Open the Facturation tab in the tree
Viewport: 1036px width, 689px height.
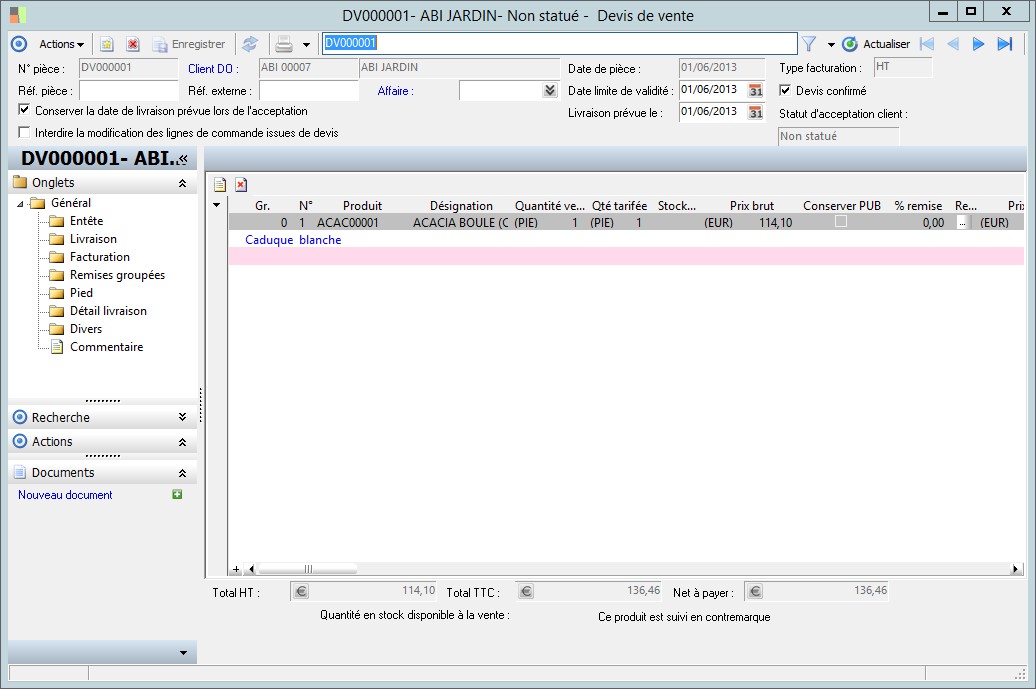(x=100, y=257)
